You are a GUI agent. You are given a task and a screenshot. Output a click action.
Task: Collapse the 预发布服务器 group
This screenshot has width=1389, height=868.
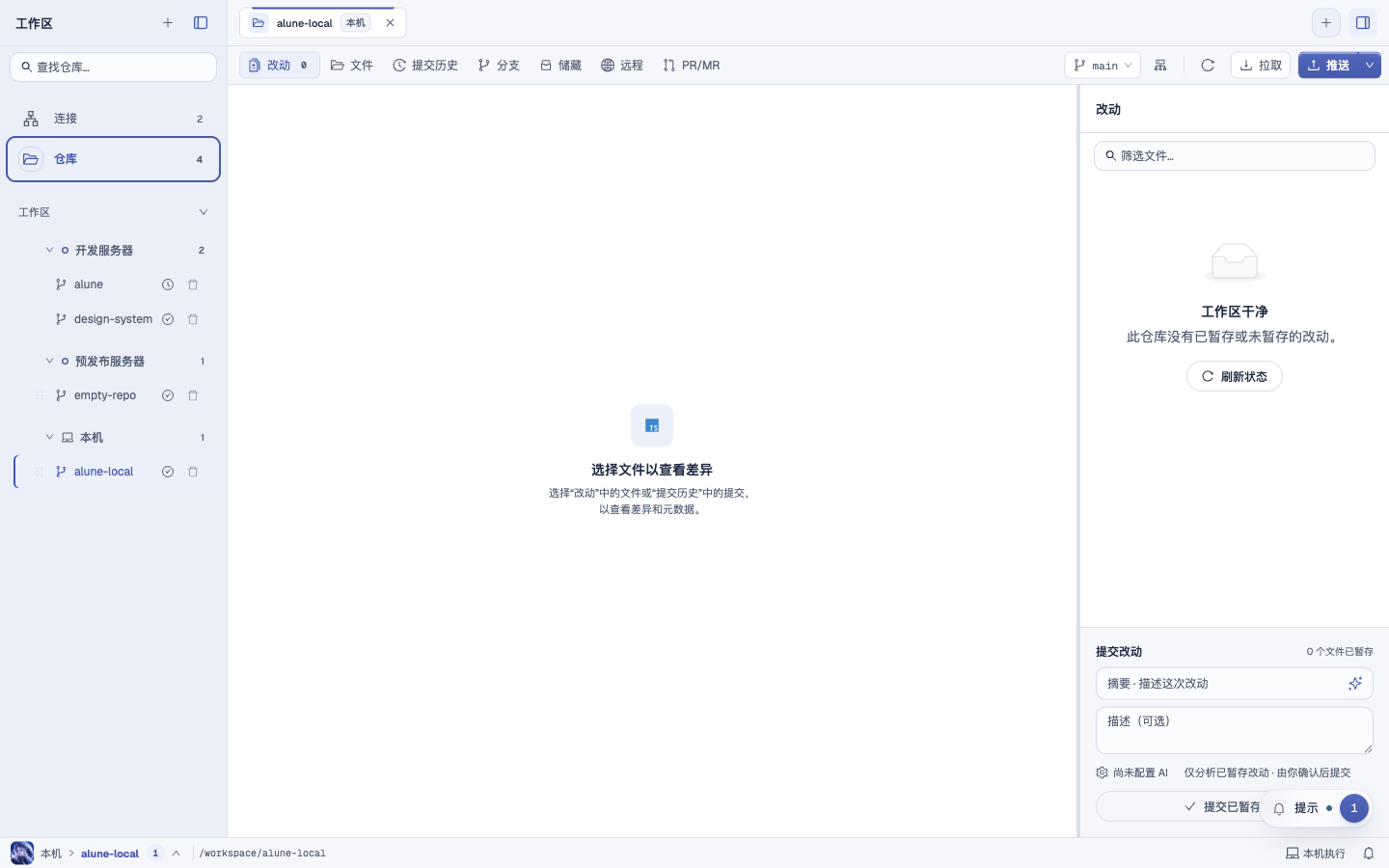tap(49, 361)
